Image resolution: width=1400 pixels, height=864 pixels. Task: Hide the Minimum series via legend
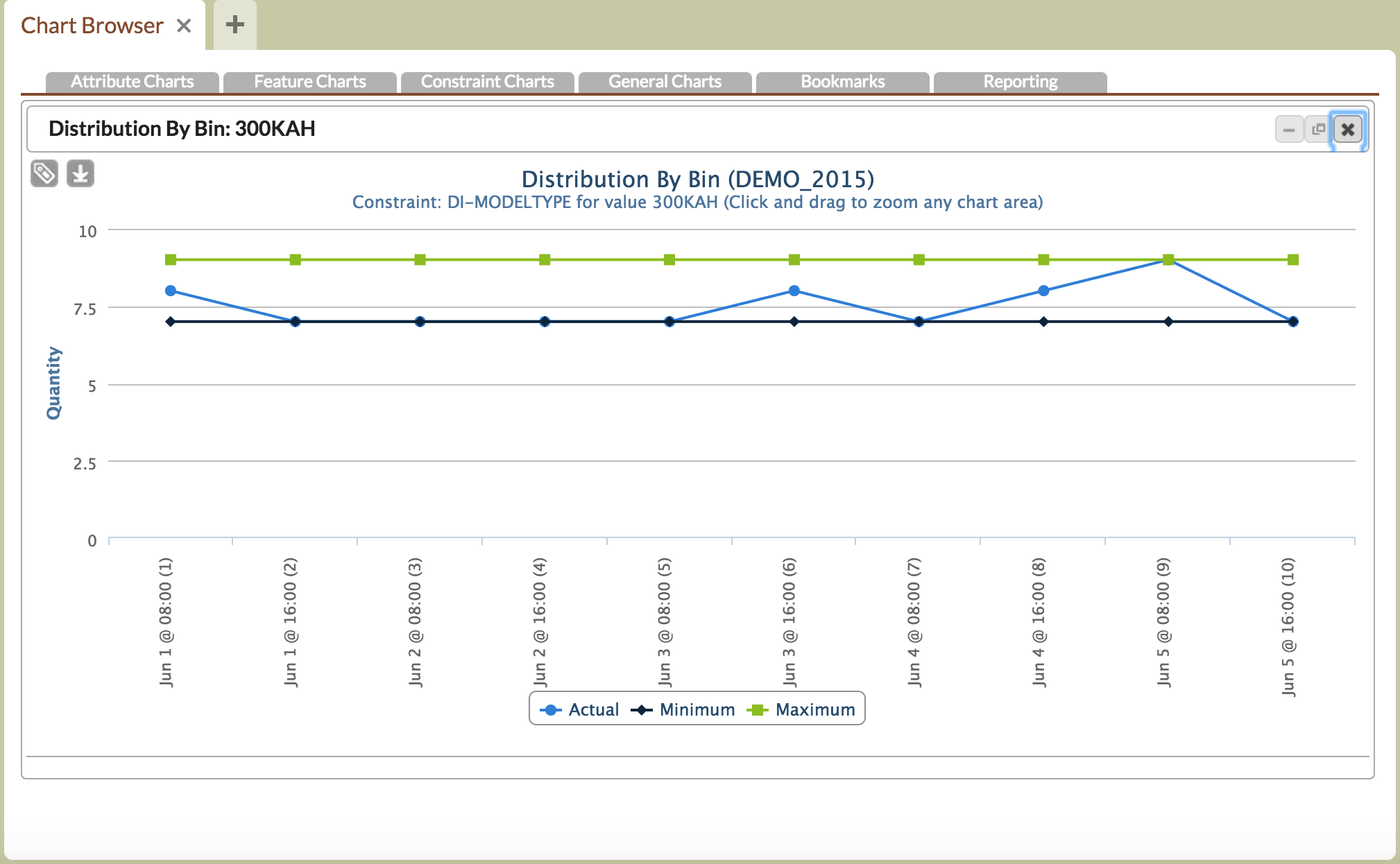(x=697, y=709)
